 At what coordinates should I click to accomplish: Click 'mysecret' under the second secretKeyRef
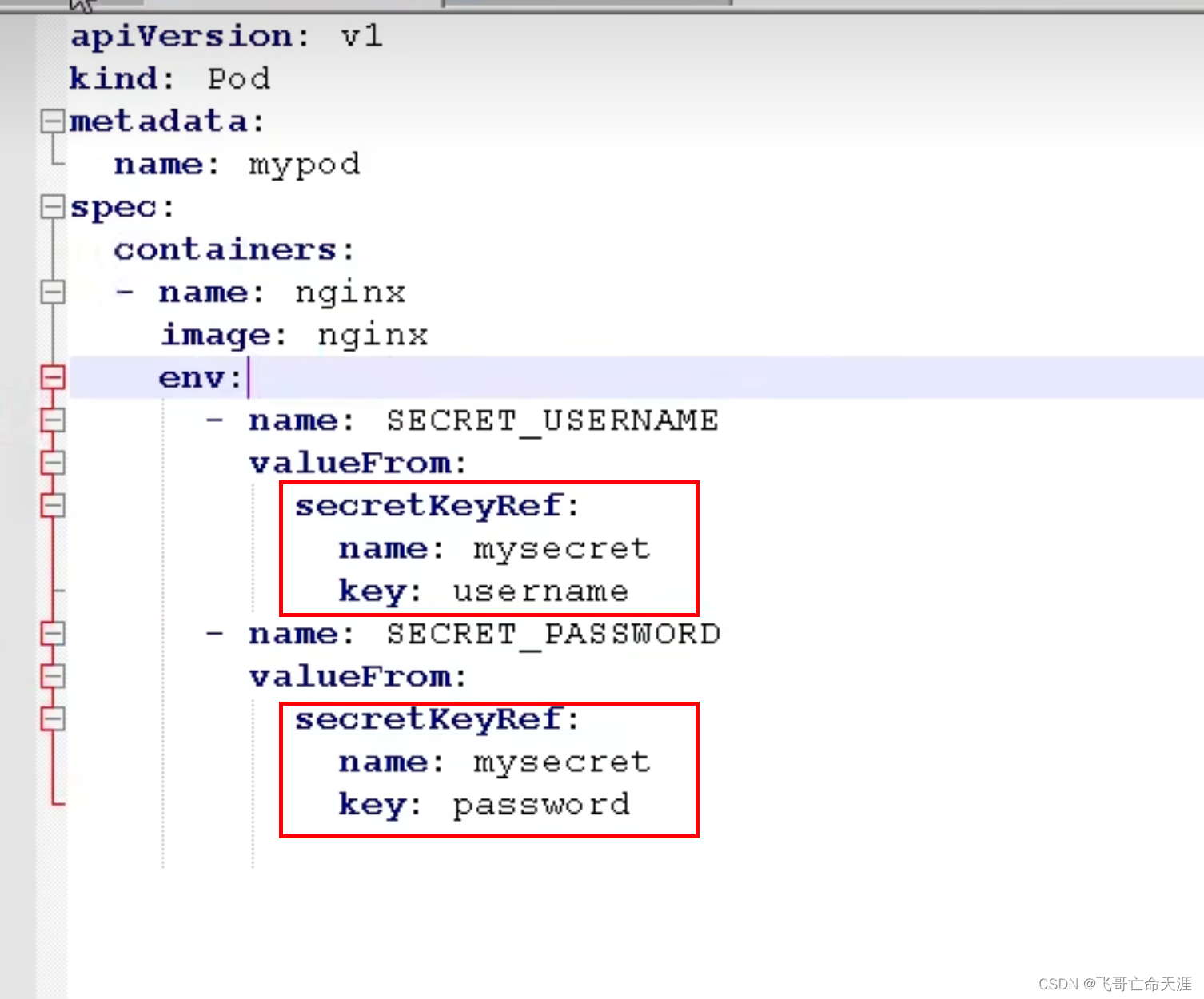561,763
